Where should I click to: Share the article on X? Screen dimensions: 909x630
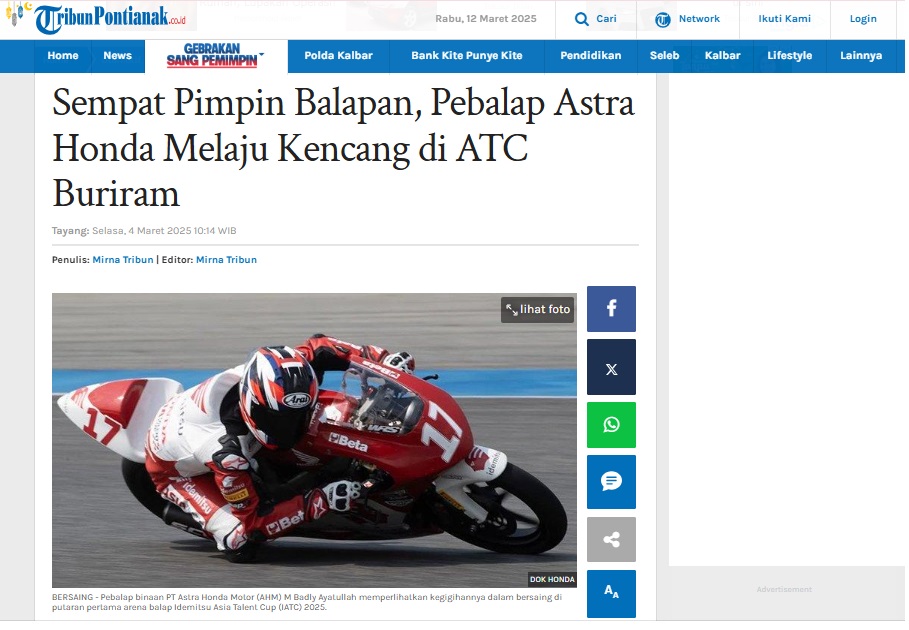[611, 367]
